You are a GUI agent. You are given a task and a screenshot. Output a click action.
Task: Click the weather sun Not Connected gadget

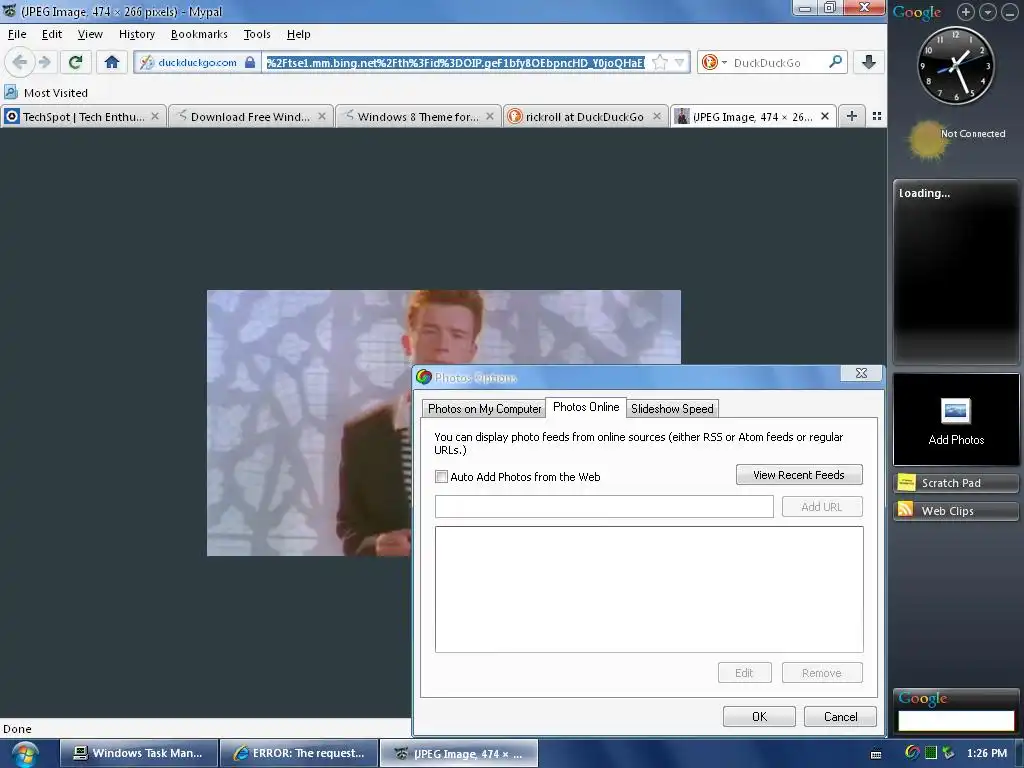pyautogui.click(x=956, y=140)
